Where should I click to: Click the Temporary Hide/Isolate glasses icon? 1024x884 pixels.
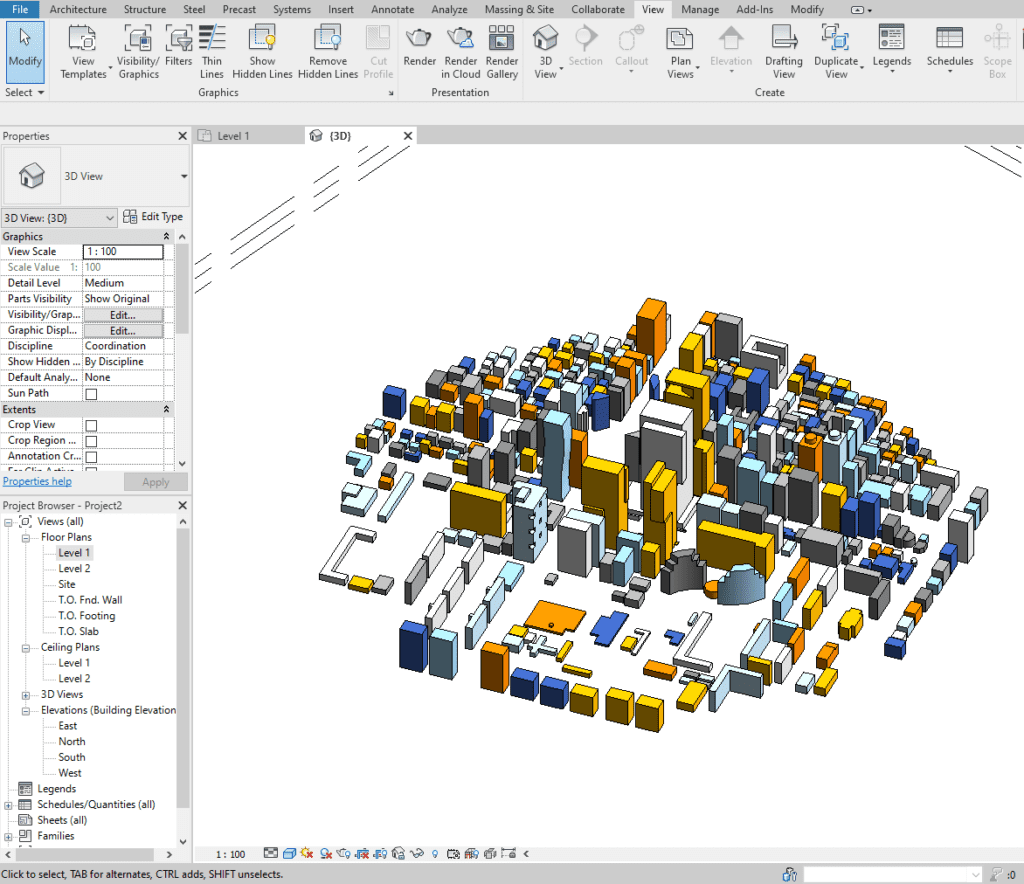pyautogui.click(x=418, y=853)
